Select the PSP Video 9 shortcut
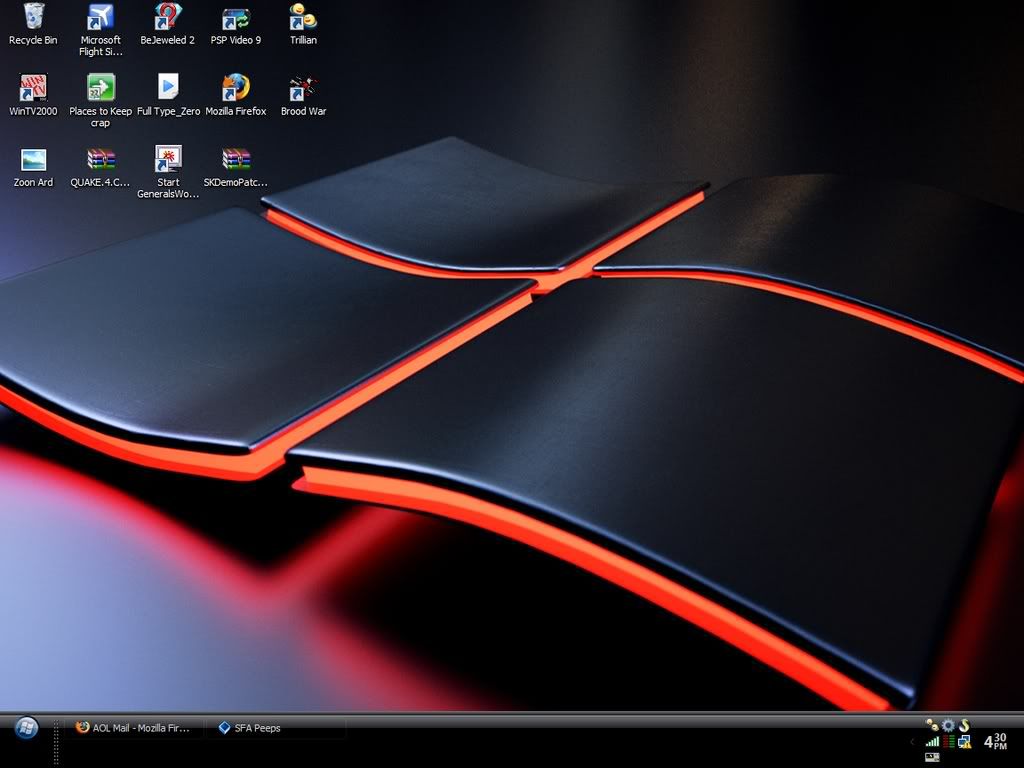 (x=236, y=25)
